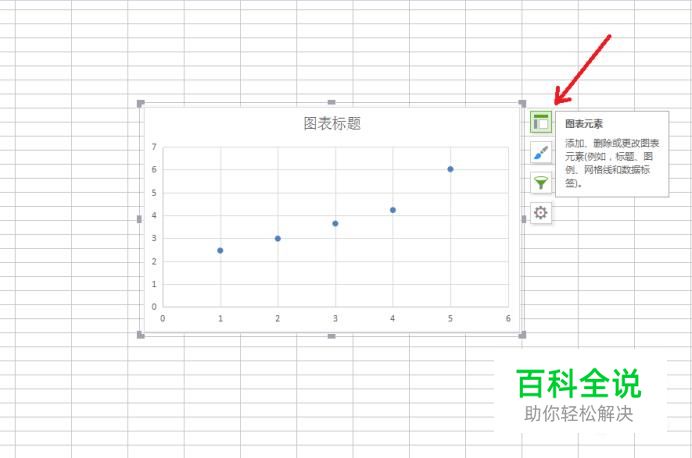Click the right-middle chart resize handle
Image resolution: width=692 pixels, height=458 pixels.
click(524, 219)
